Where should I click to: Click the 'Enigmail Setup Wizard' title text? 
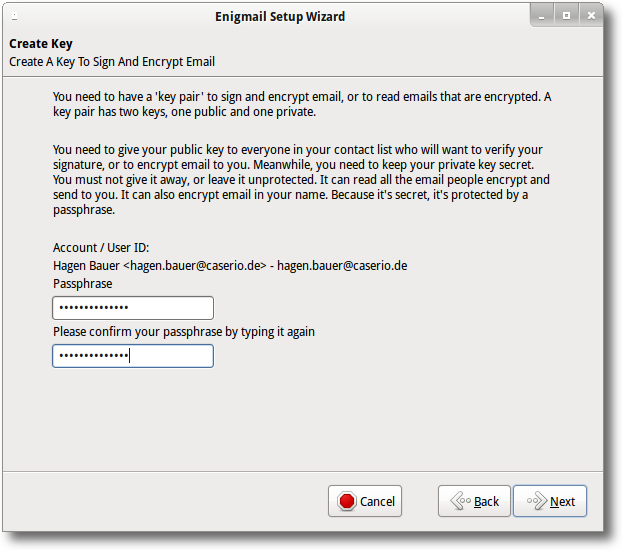click(x=280, y=17)
